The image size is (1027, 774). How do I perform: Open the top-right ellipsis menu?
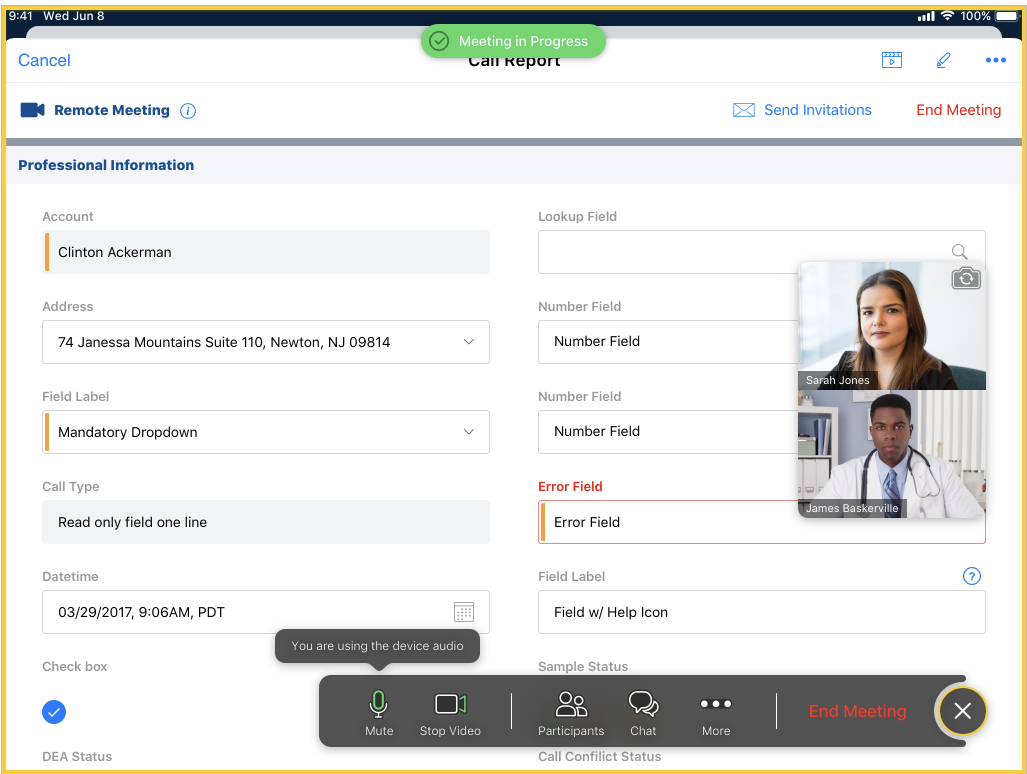point(995,60)
